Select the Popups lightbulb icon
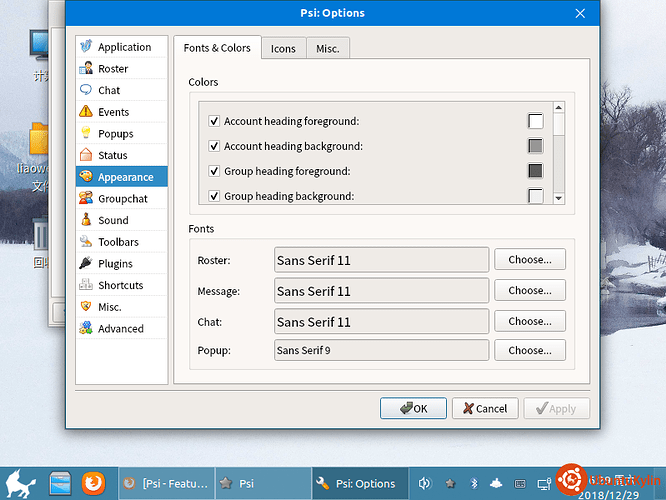The width and height of the screenshot is (666, 500). [x=86, y=133]
